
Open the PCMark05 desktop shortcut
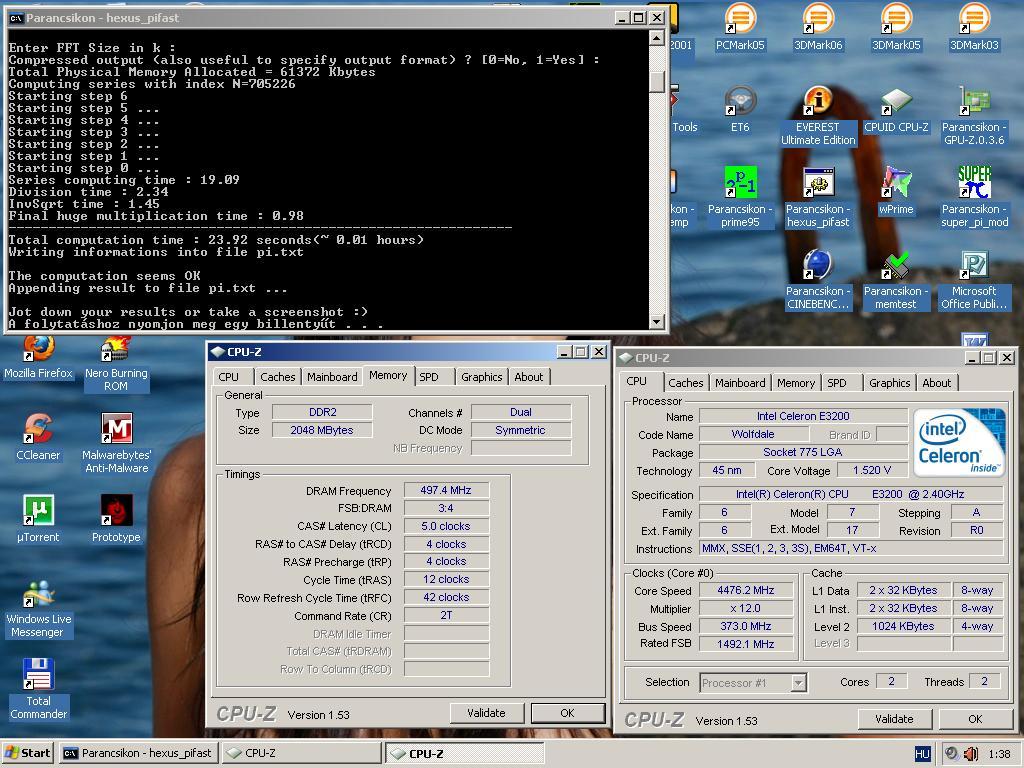tap(740, 27)
